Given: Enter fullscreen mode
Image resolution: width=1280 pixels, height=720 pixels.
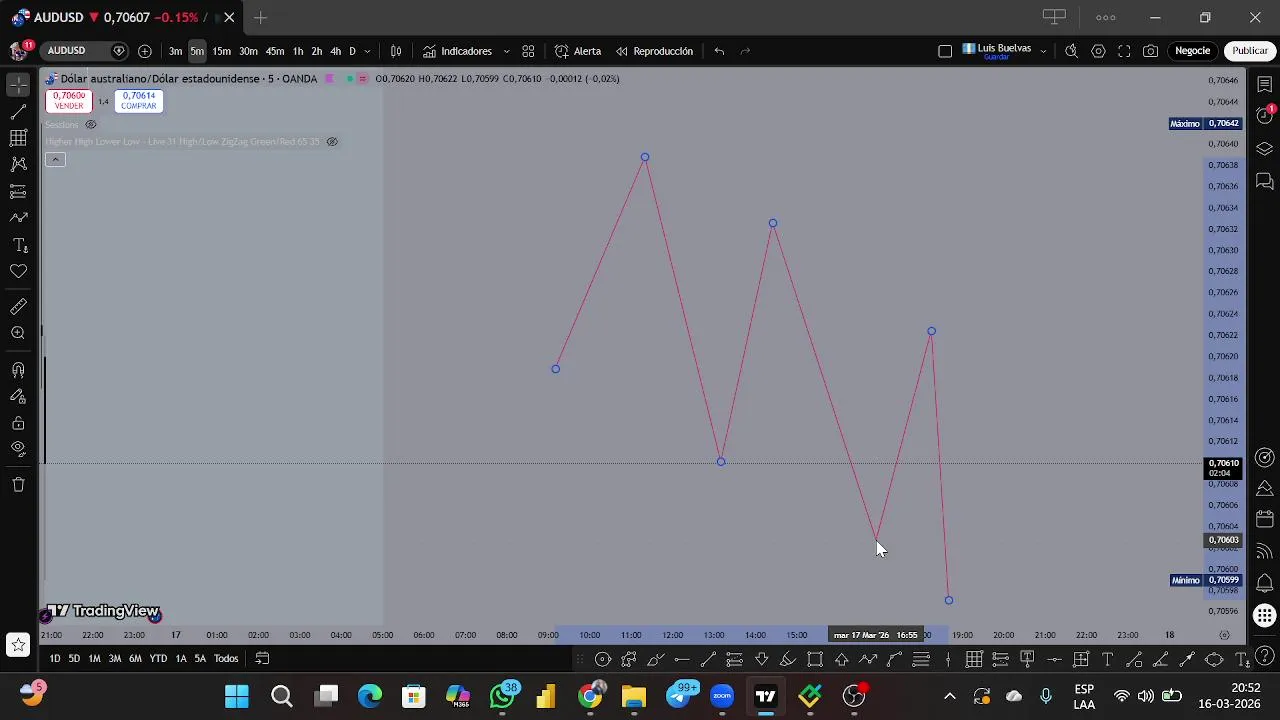Looking at the screenshot, I should click(1124, 51).
